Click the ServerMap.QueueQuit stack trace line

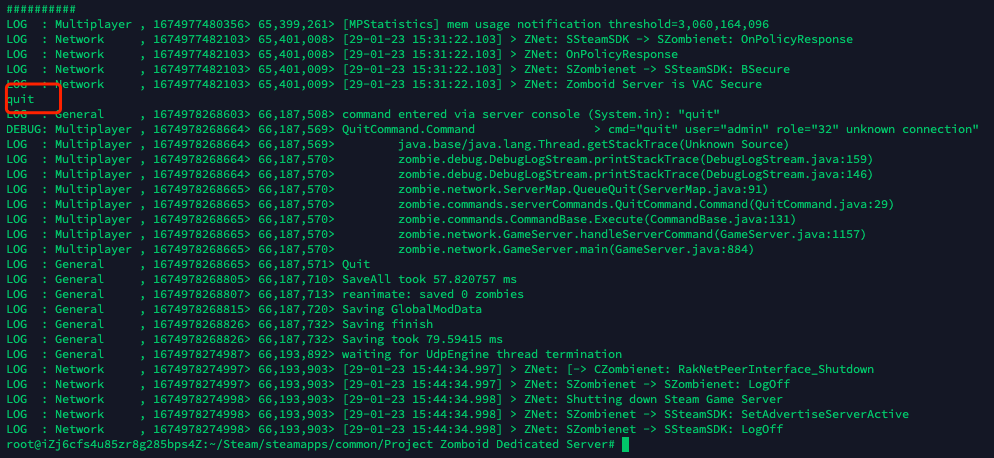coord(387,189)
